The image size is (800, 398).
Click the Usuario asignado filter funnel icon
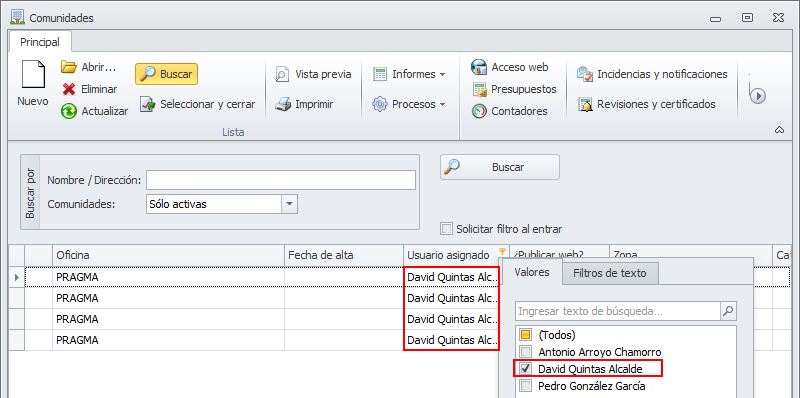[503, 251]
